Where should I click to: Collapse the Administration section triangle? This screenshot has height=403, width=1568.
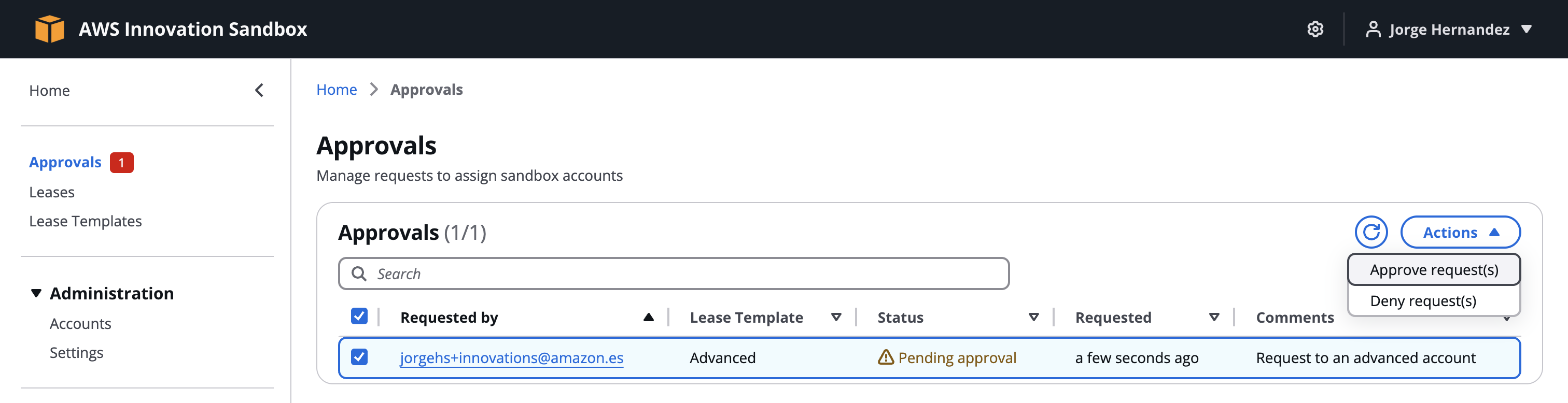(x=36, y=293)
